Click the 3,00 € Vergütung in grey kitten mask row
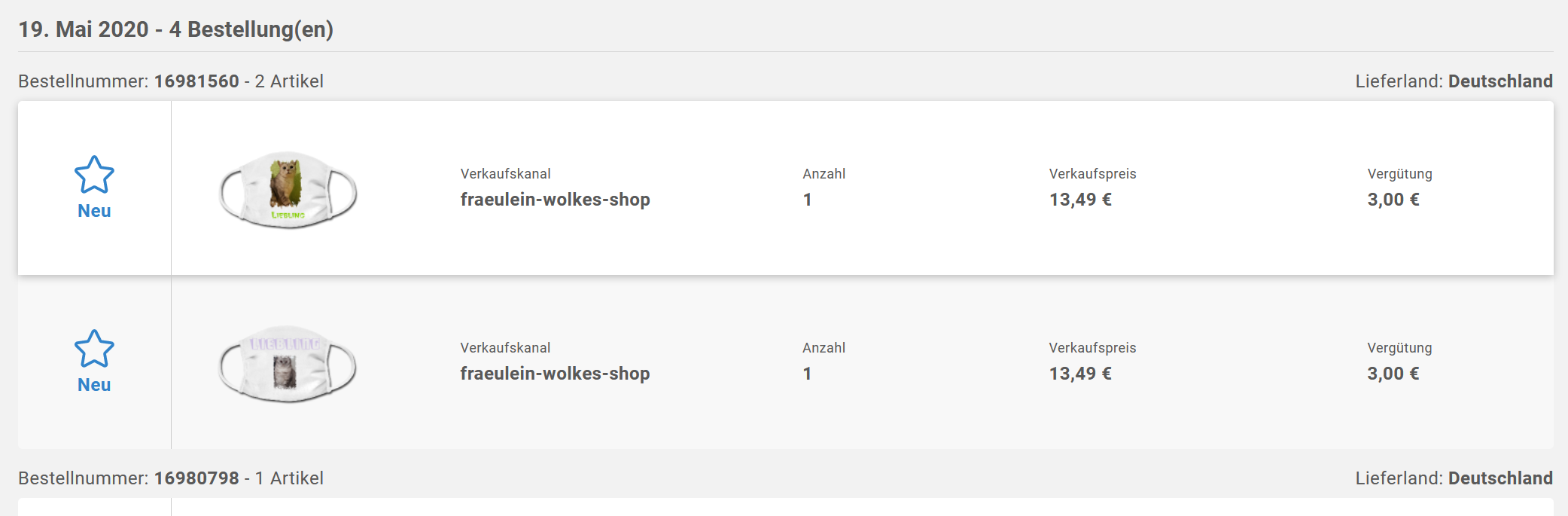The width and height of the screenshot is (1568, 516). pyautogui.click(x=1393, y=374)
